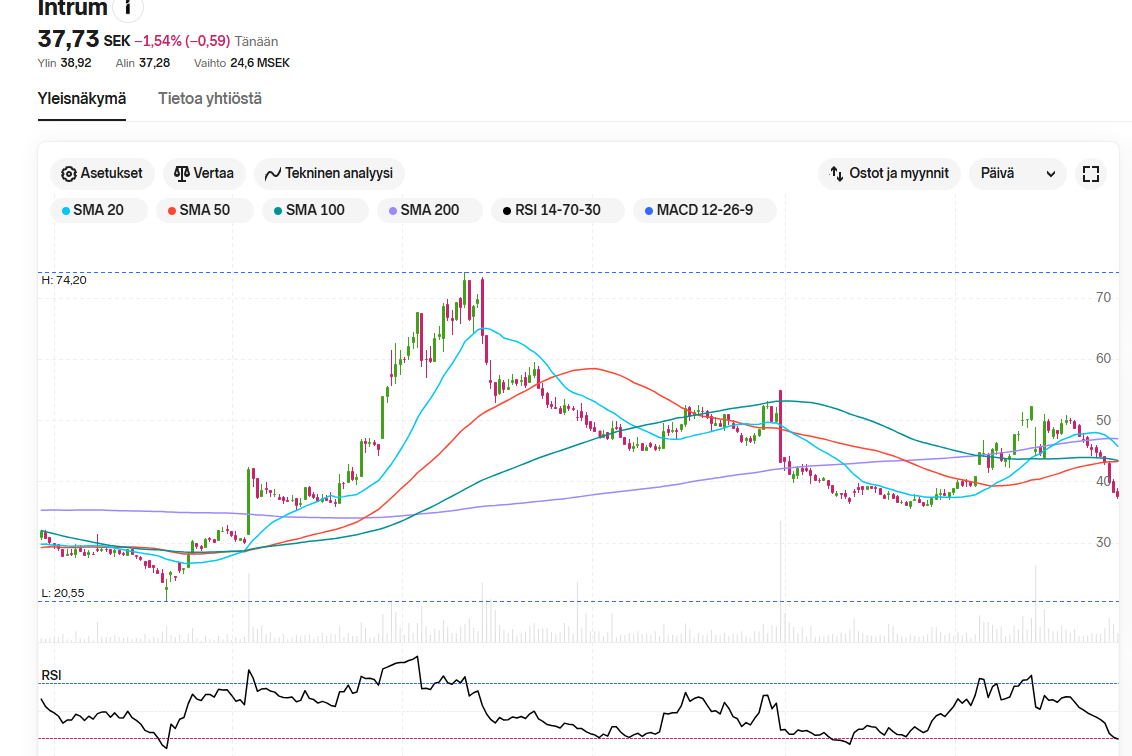This screenshot has height=756, width=1132.
Task: Click the RSI panel label
Action: point(51,675)
